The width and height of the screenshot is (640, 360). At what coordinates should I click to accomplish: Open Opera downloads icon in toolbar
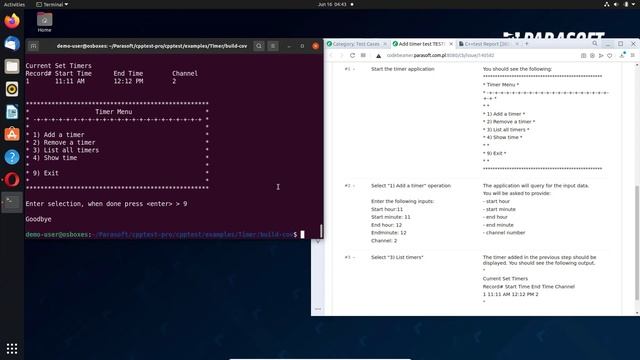pos(622,56)
